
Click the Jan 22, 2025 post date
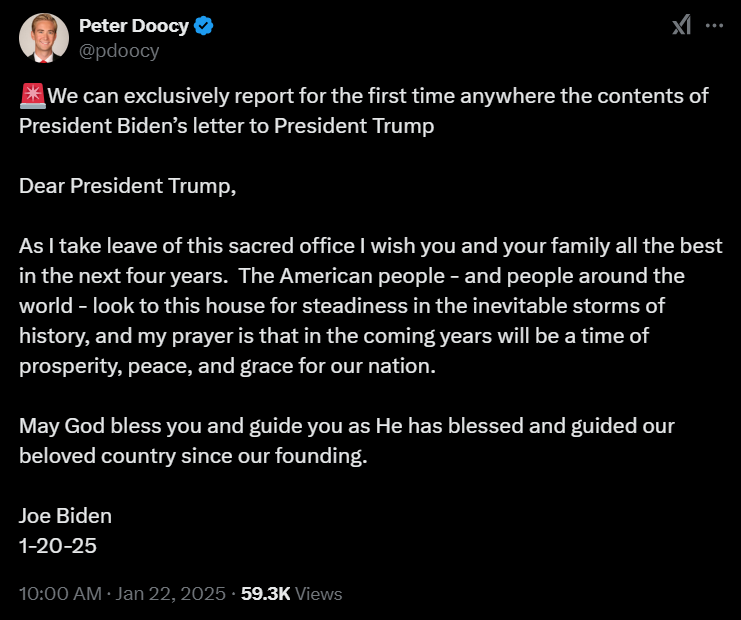tap(171, 594)
